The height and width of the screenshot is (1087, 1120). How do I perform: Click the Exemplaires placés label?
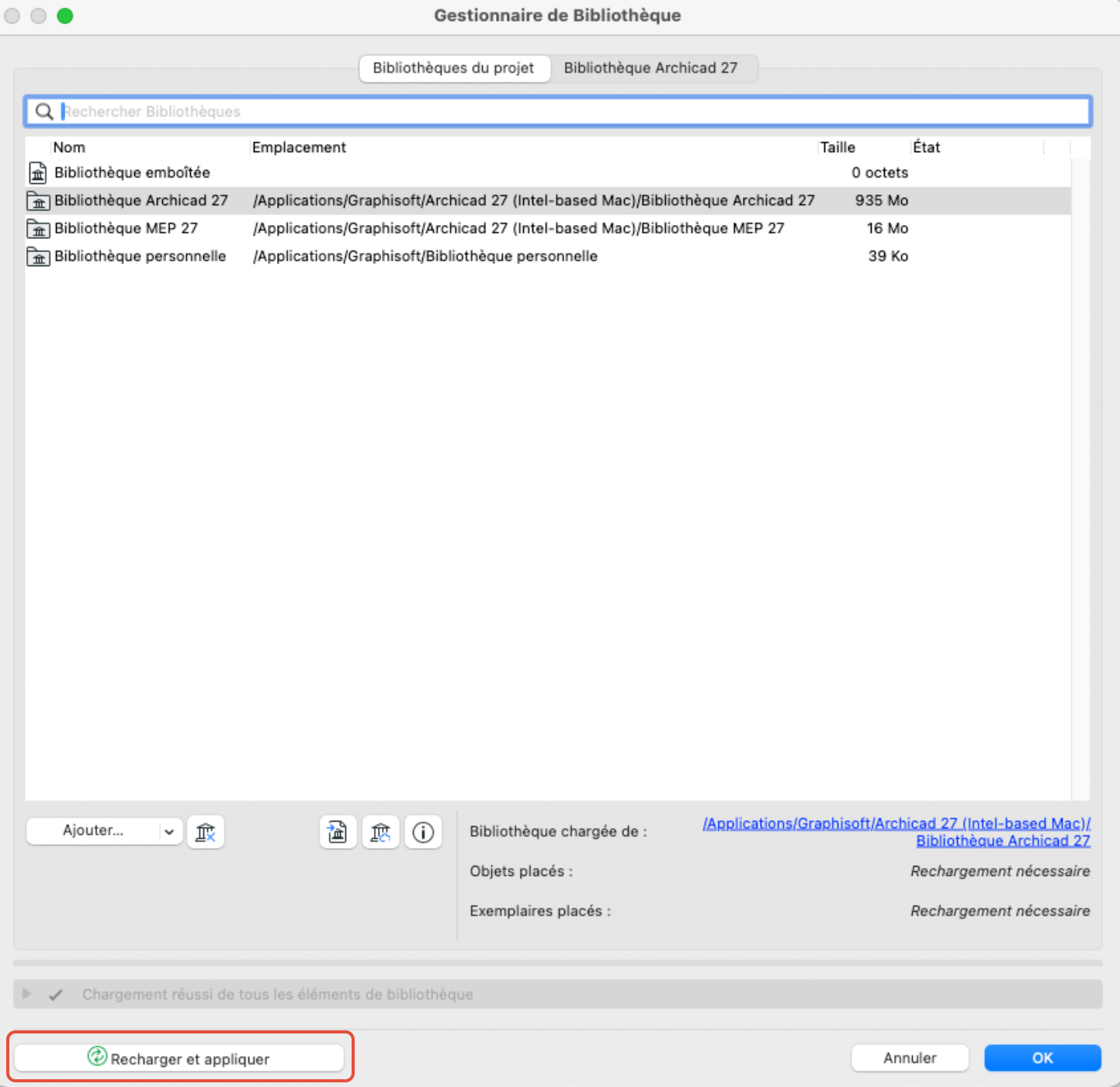(540, 911)
